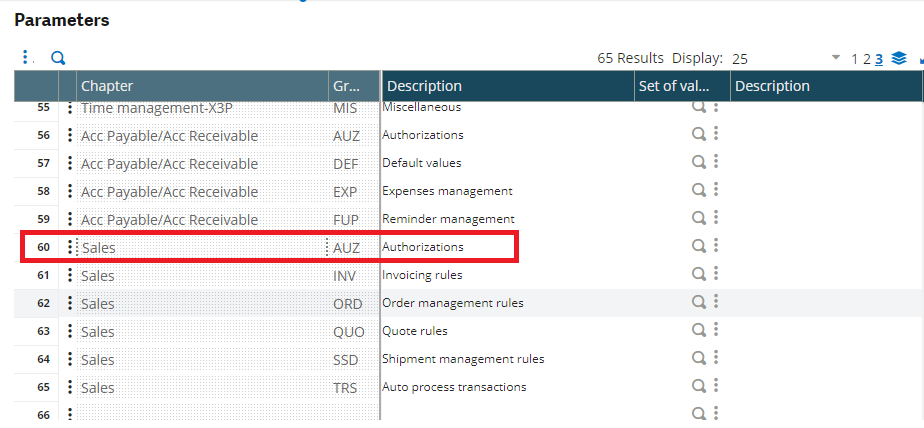Go to results page 2
924x428 pixels.
point(866,59)
